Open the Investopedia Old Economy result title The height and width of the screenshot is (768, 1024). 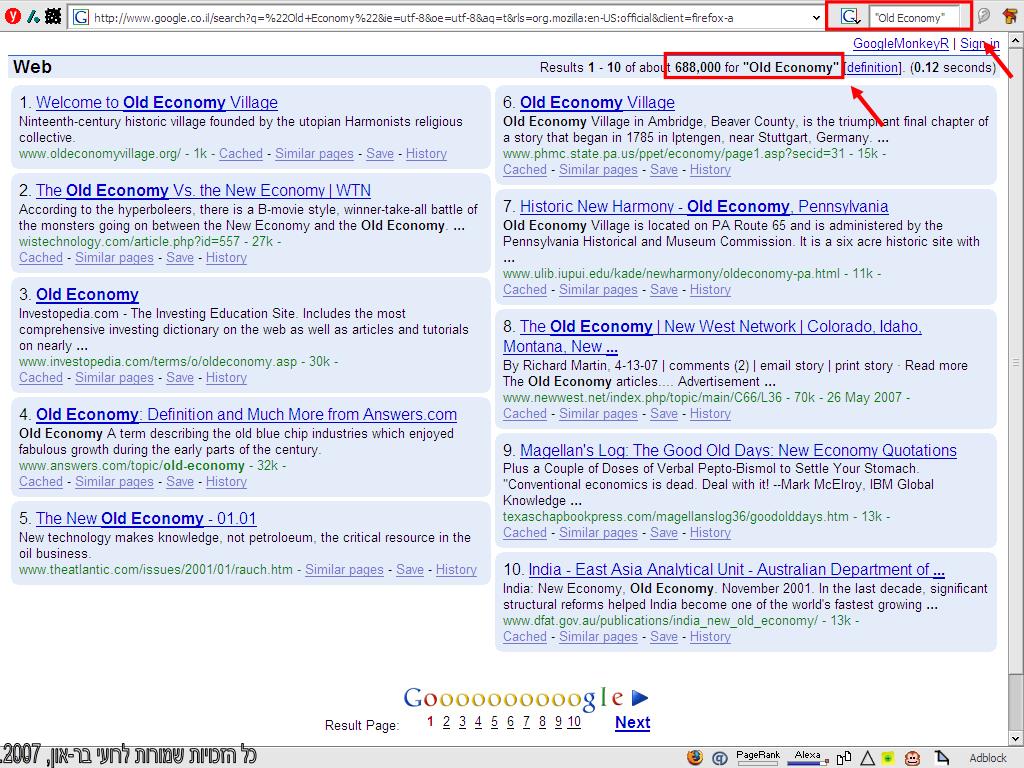click(87, 295)
